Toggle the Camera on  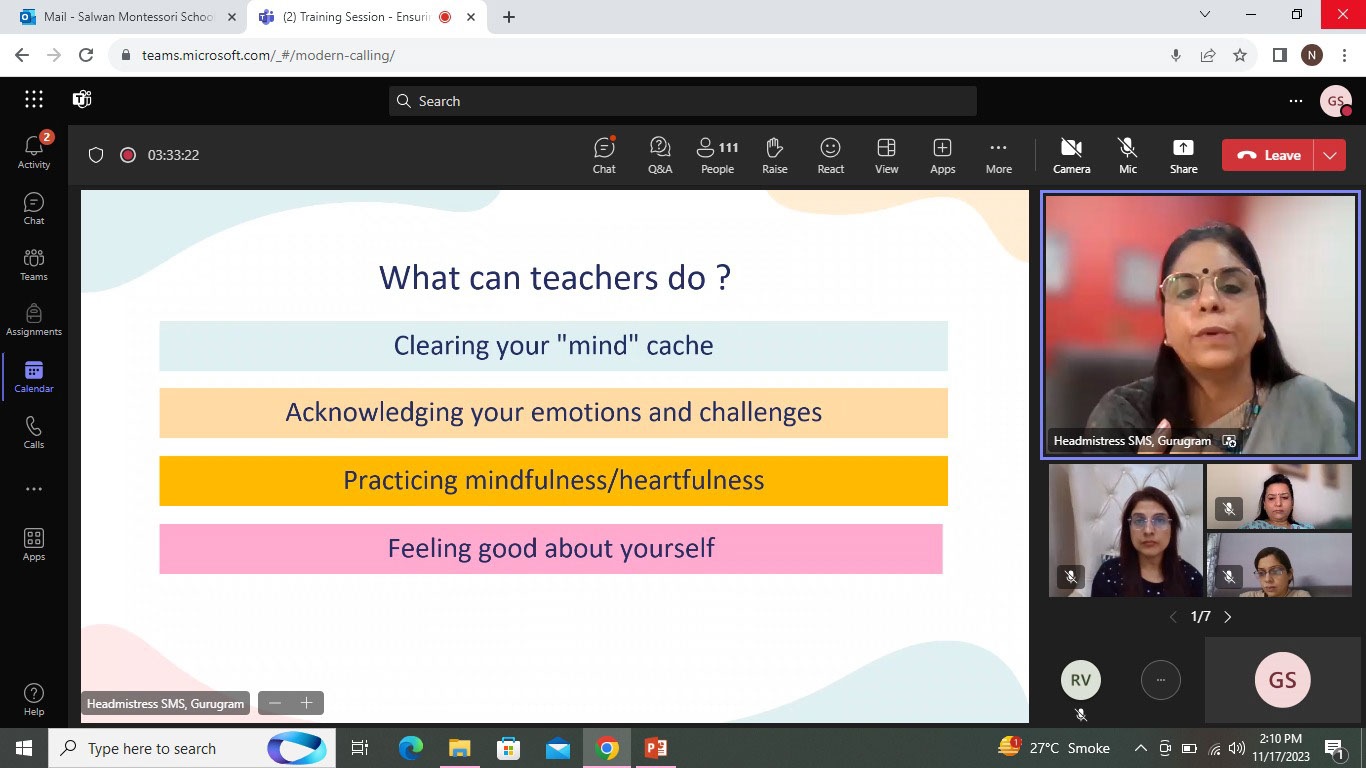pos(1071,155)
